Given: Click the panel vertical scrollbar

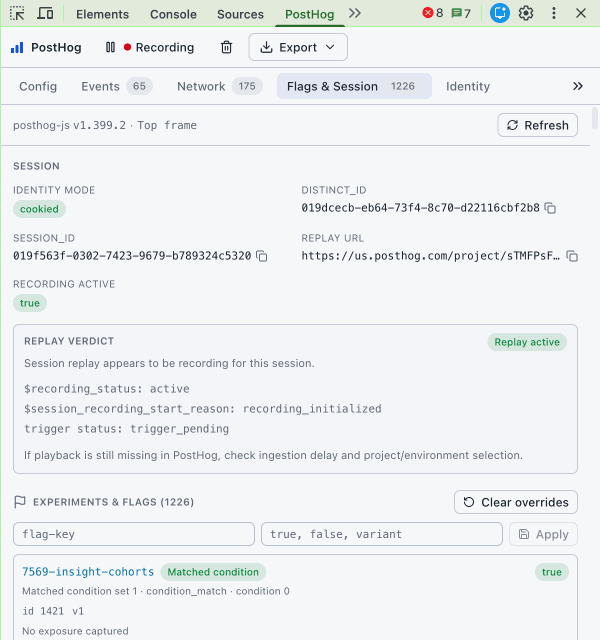Looking at the screenshot, I should coord(595,118).
